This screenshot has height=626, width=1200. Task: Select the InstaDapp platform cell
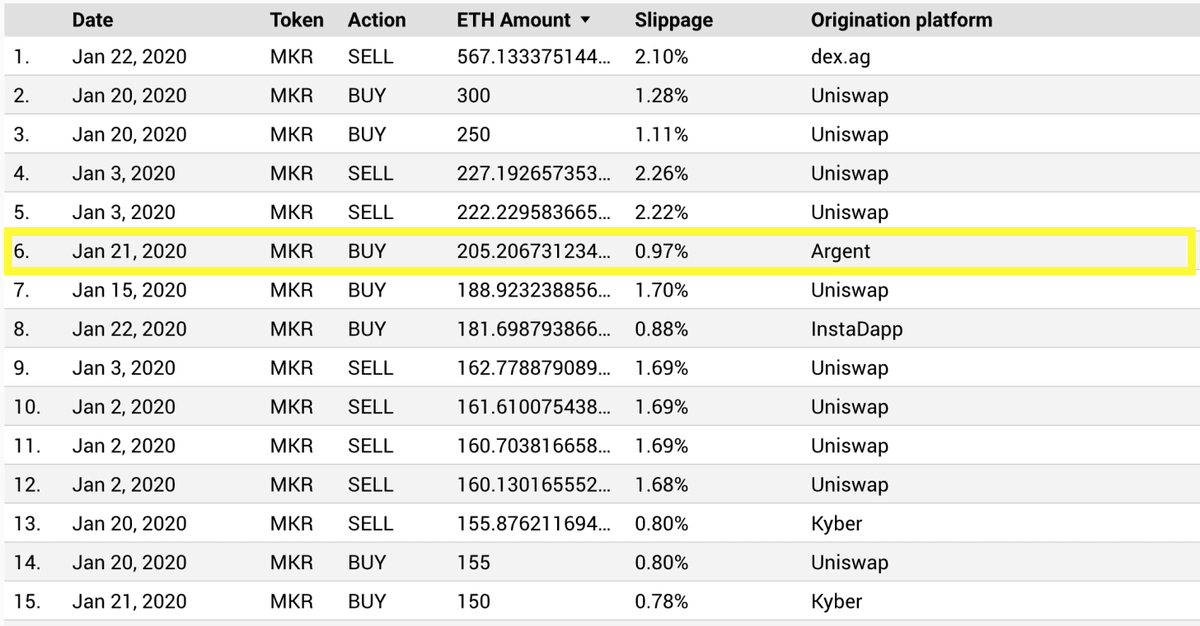(856, 330)
